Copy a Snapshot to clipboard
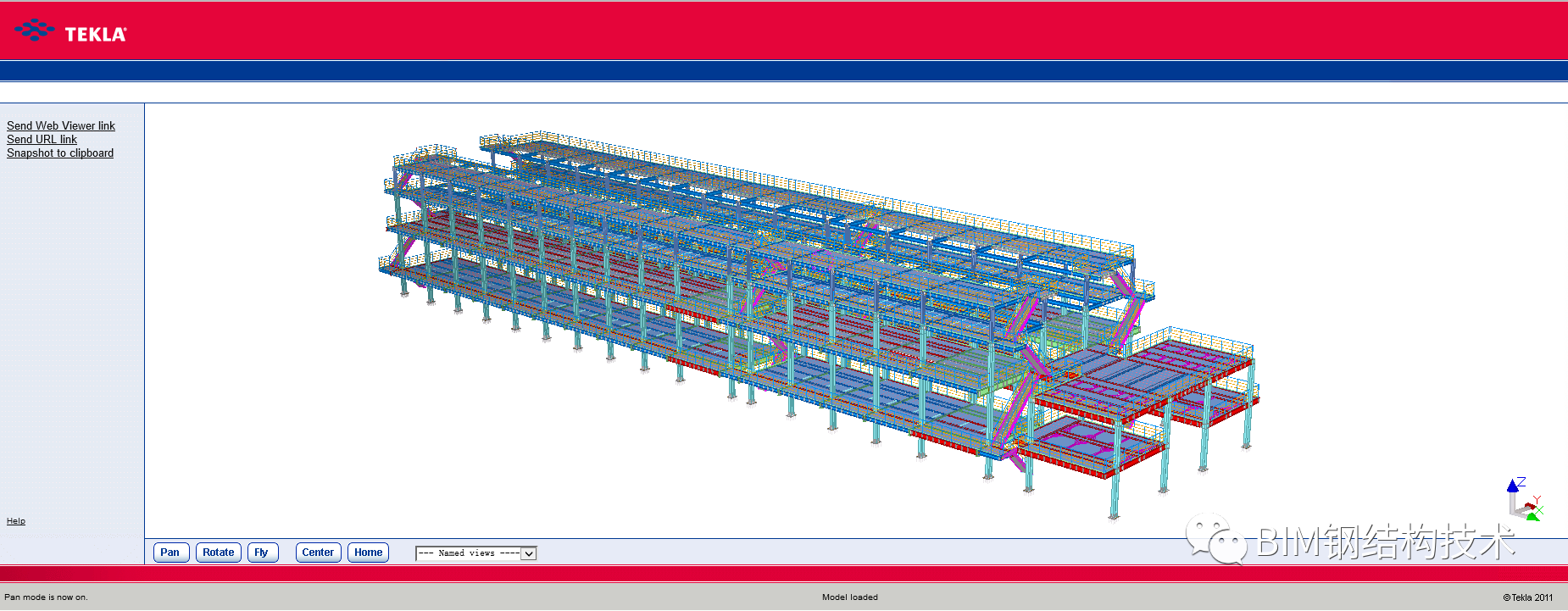Image resolution: width=1568 pixels, height=611 pixels. (60, 153)
